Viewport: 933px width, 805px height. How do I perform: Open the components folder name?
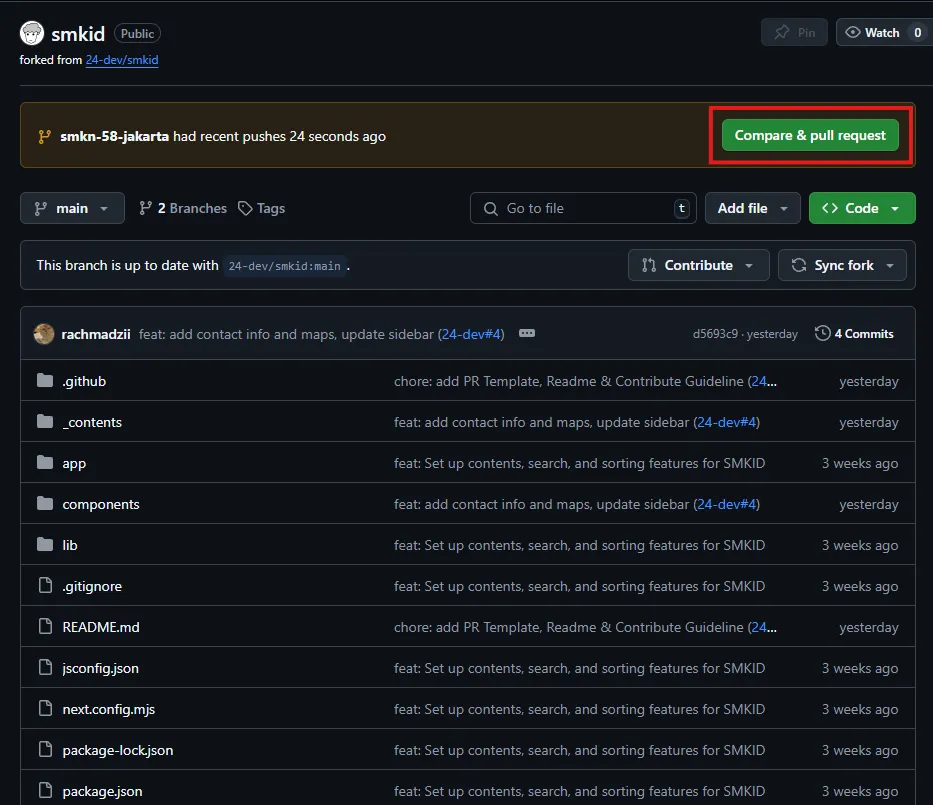point(101,505)
